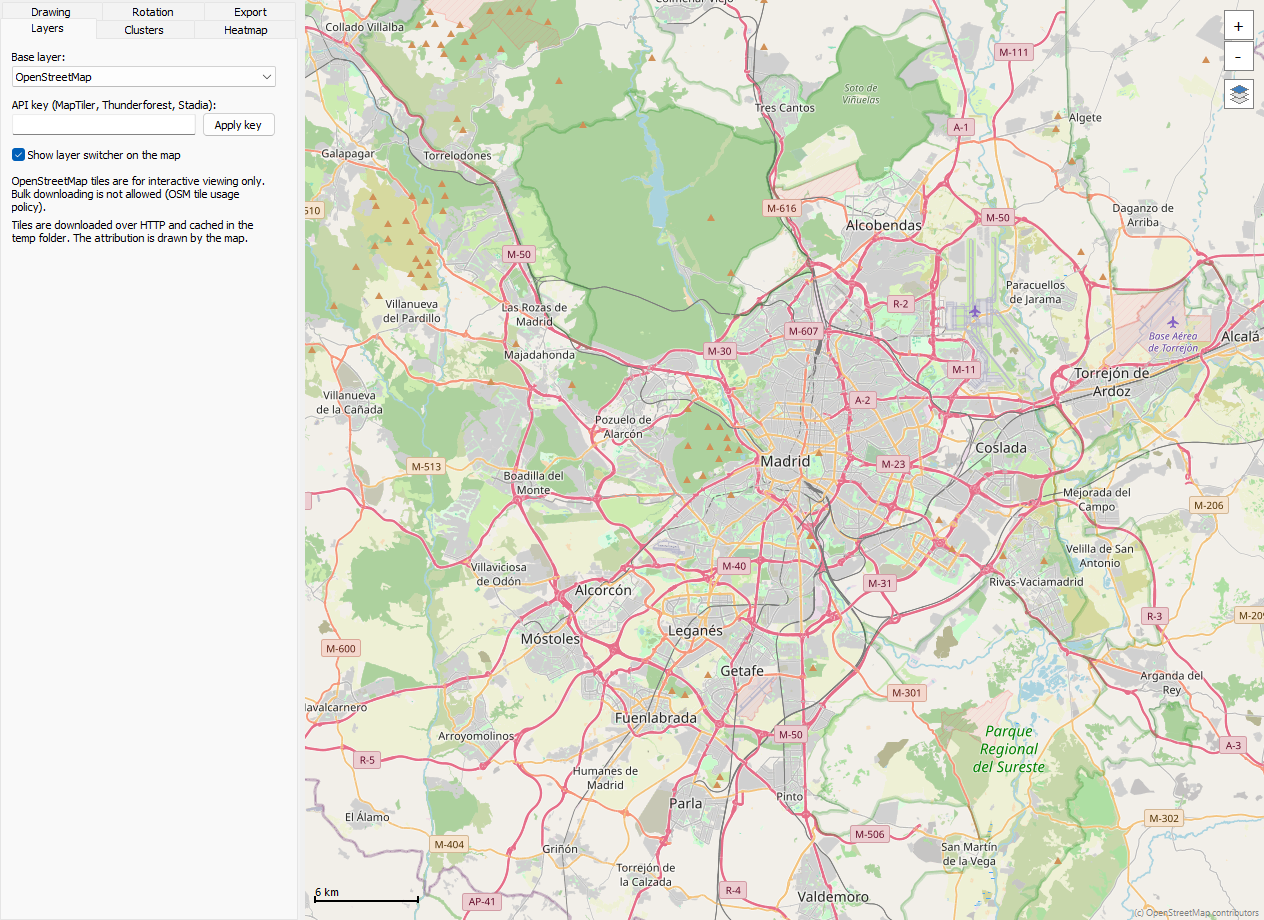Click the Base Aérea de Torrejón plane icon
This screenshot has width=1264, height=920.
coord(1172,322)
